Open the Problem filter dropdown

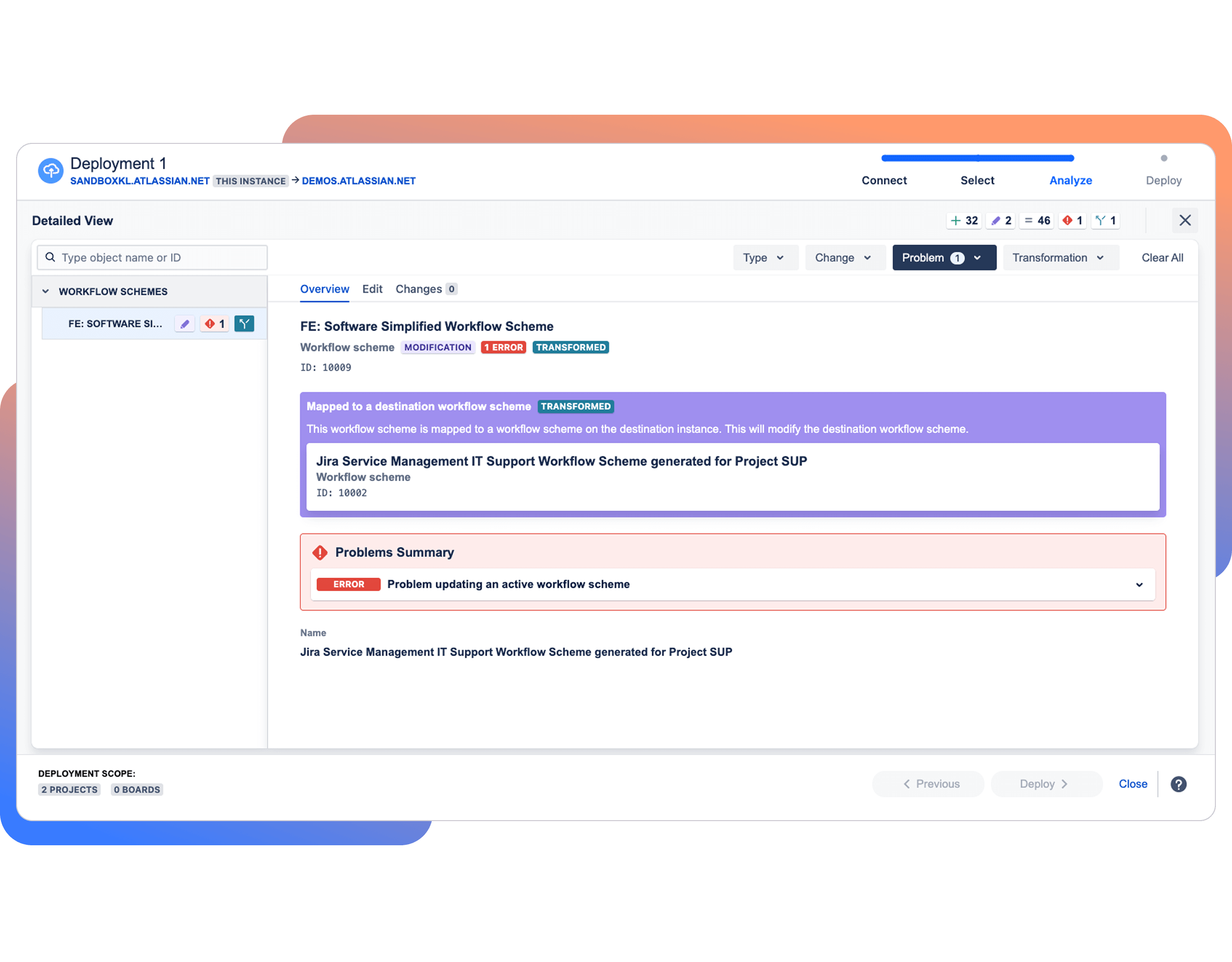[x=944, y=258]
